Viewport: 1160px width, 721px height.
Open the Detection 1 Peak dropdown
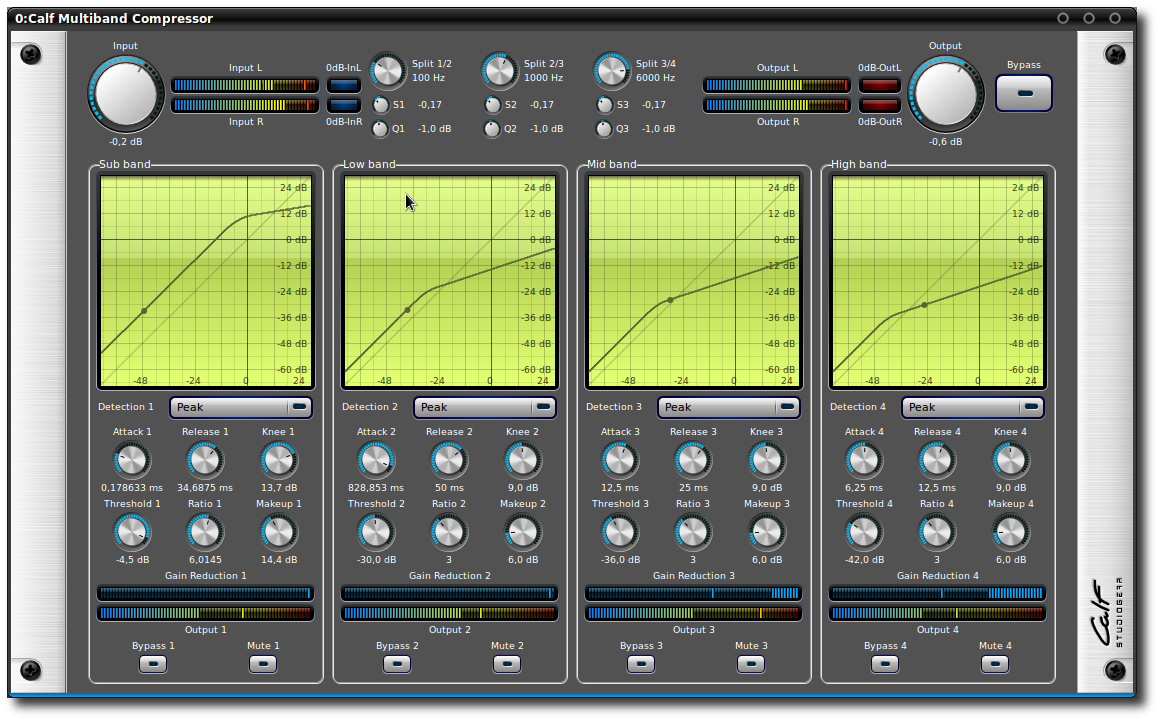tap(241, 407)
